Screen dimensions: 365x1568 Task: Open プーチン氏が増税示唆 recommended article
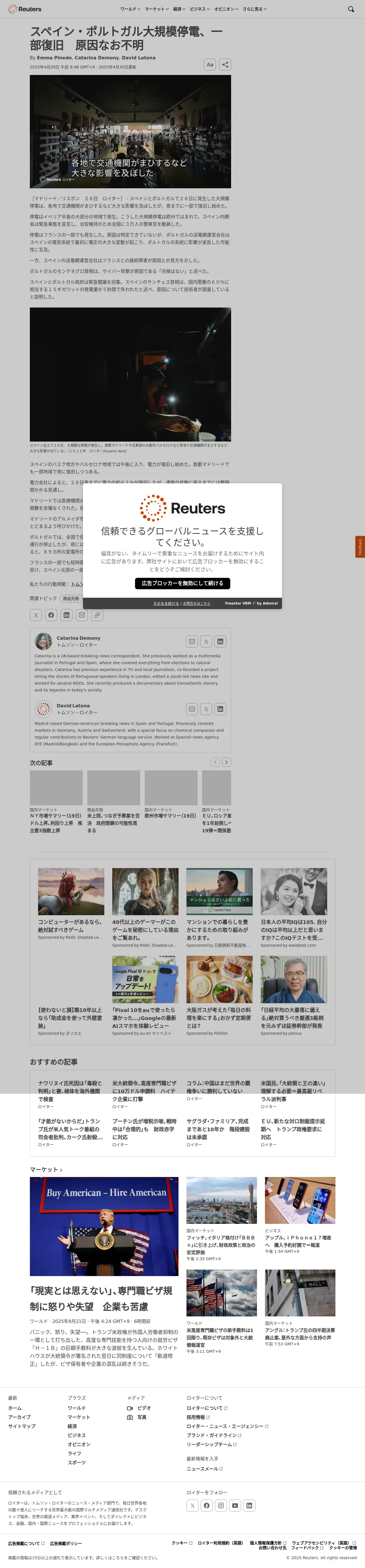pos(144,1129)
